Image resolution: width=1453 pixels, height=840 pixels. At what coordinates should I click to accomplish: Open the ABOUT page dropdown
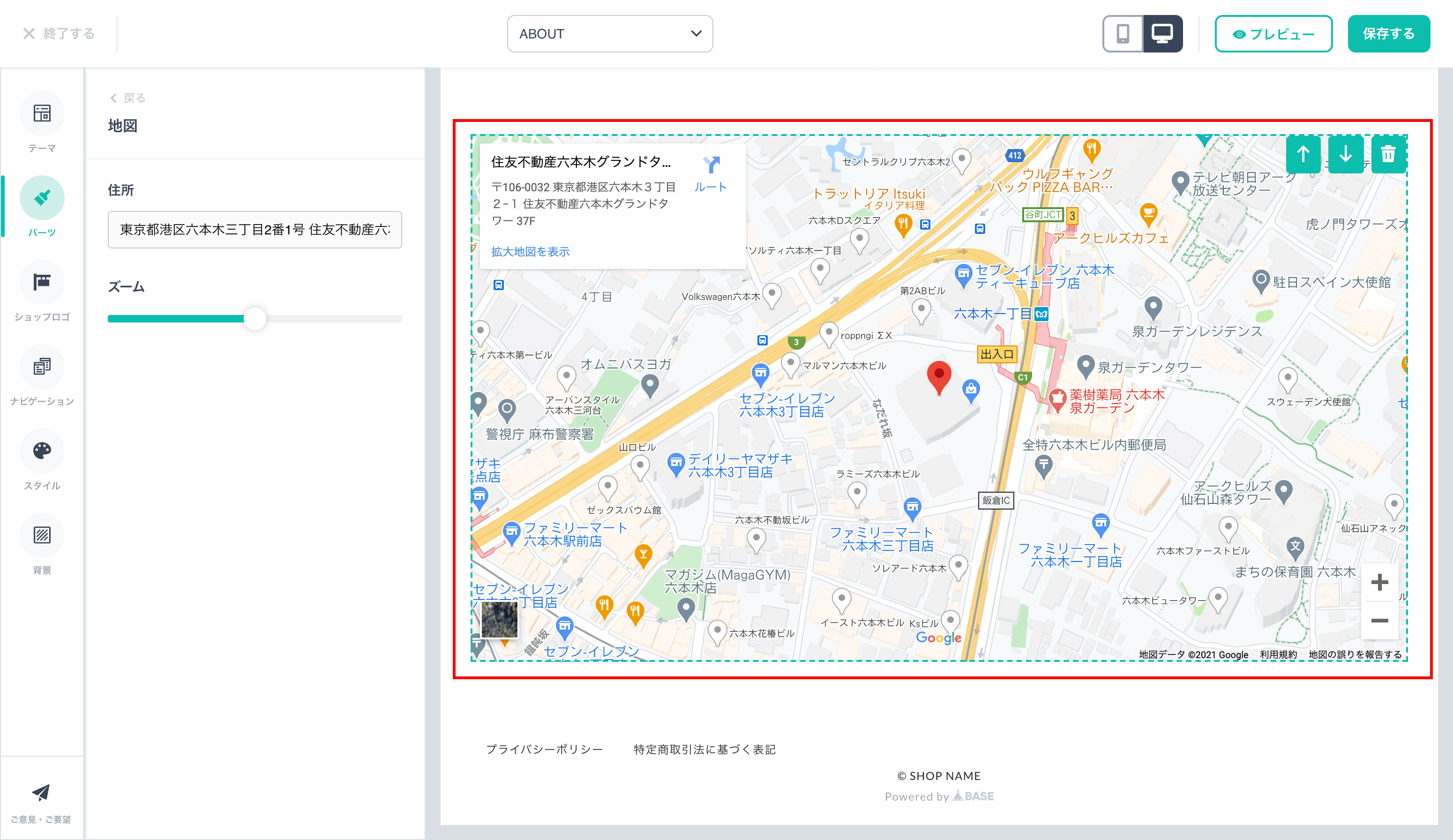coord(610,34)
